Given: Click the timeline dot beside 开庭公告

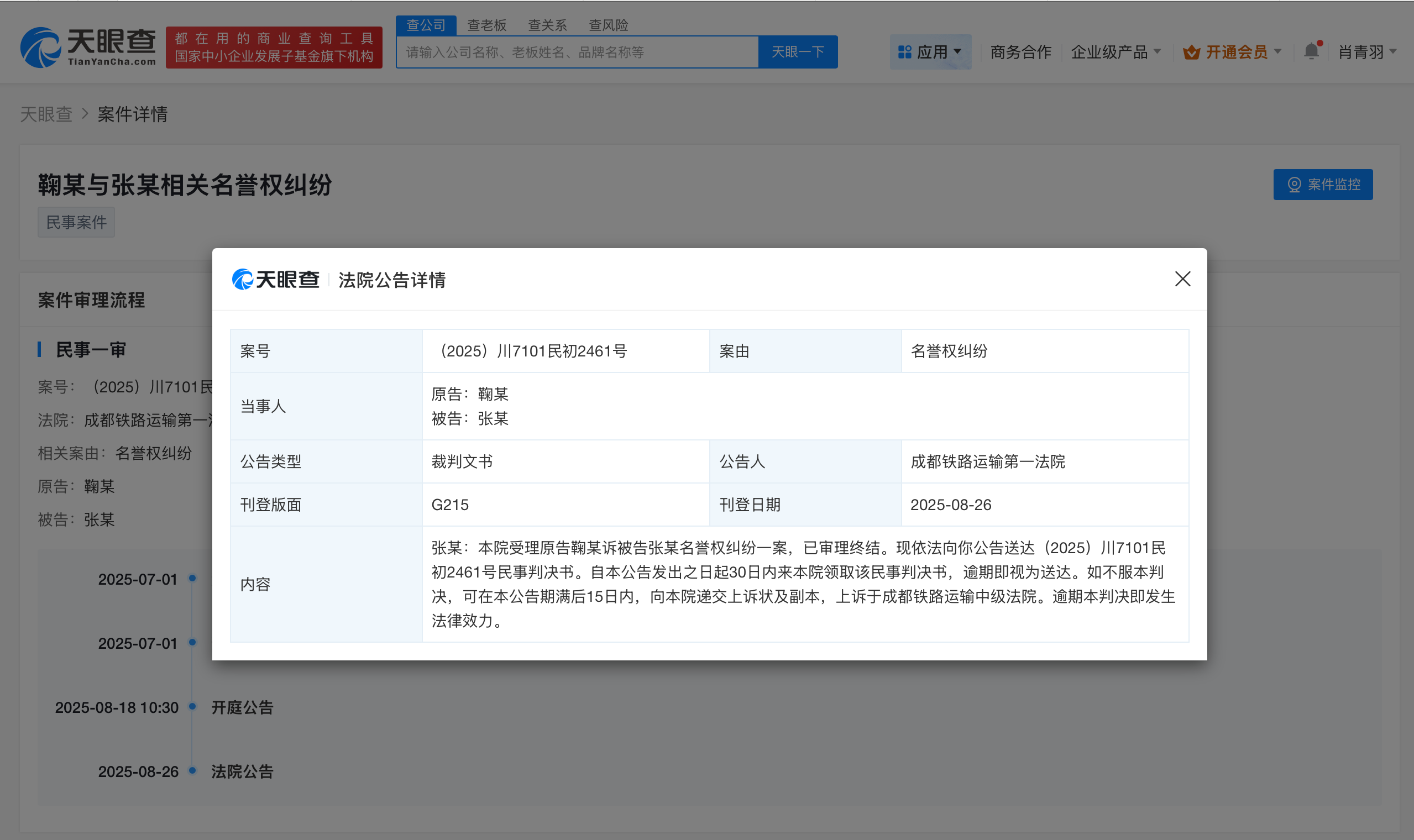Looking at the screenshot, I should [192, 707].
